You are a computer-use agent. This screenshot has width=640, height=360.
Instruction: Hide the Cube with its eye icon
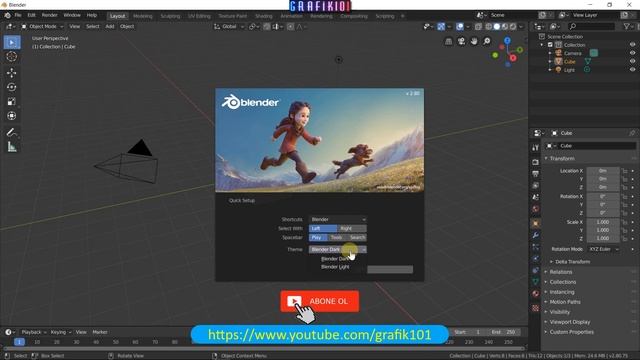632,61
